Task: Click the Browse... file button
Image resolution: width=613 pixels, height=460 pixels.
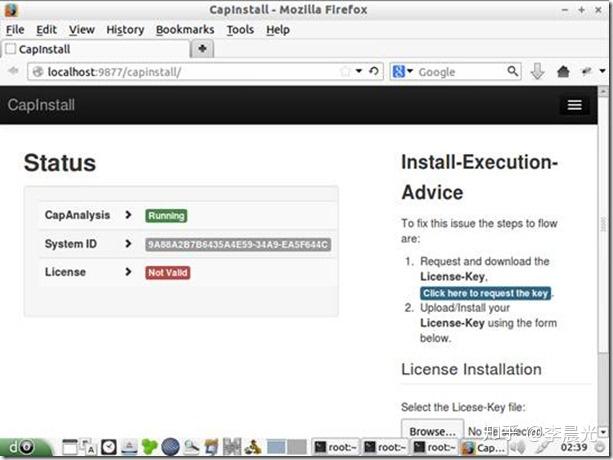Action: 432,431
